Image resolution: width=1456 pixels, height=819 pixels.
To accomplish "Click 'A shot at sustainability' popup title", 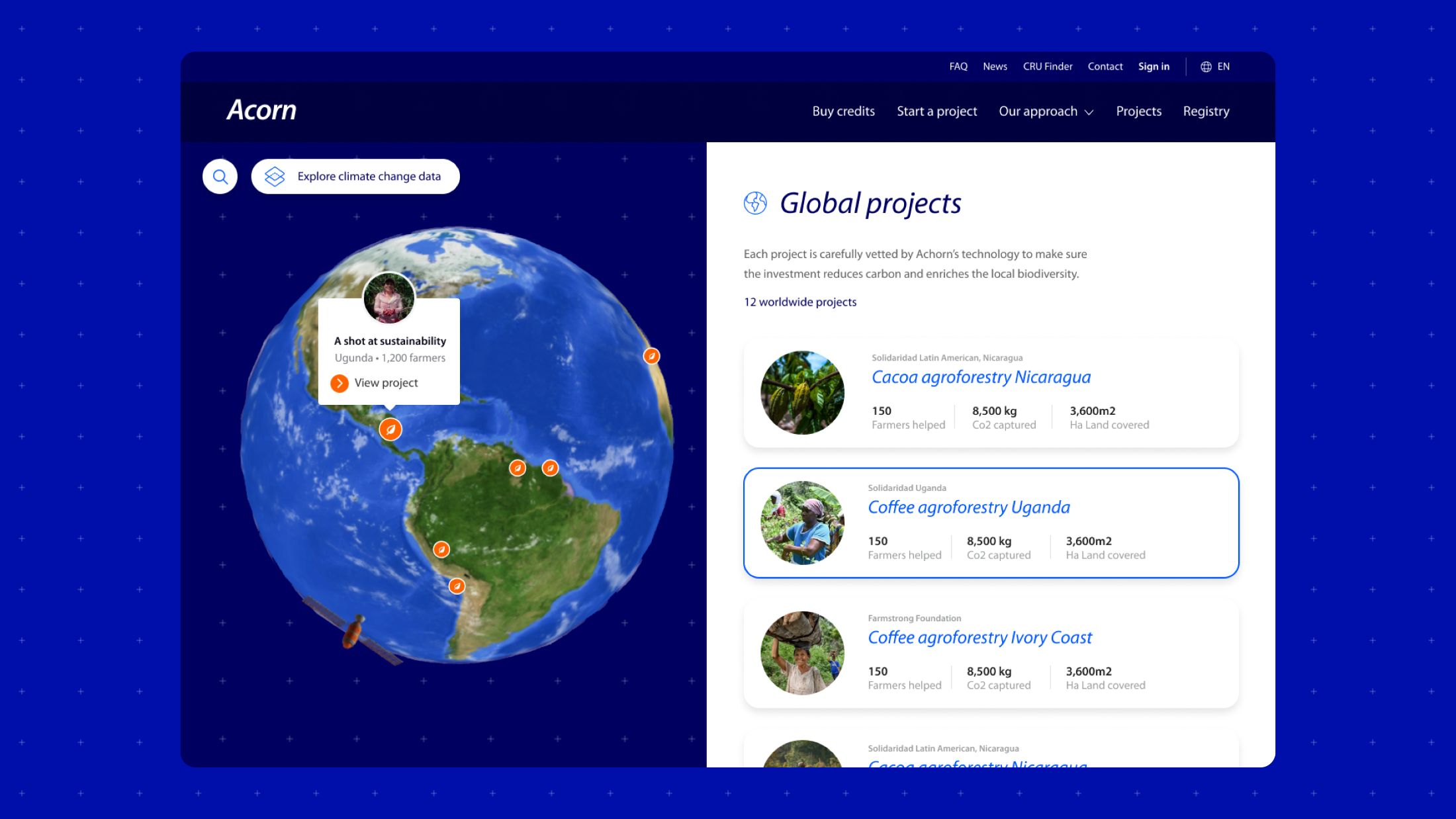I will coord(390,341).
